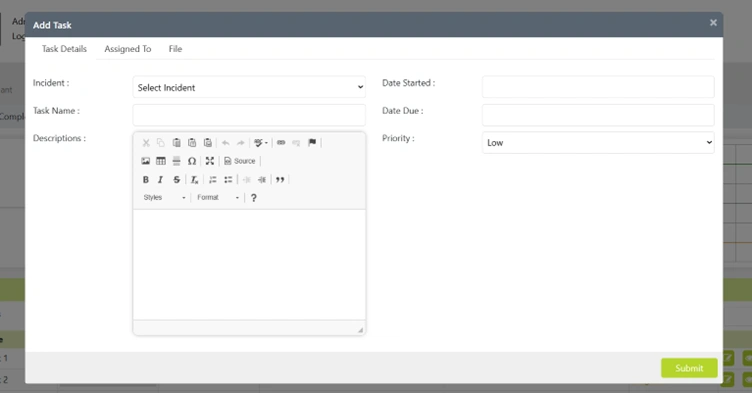Click the Unlink icon
Image resolution: width=752 pixels, height=393 pixels.
[x=296, y=143]
